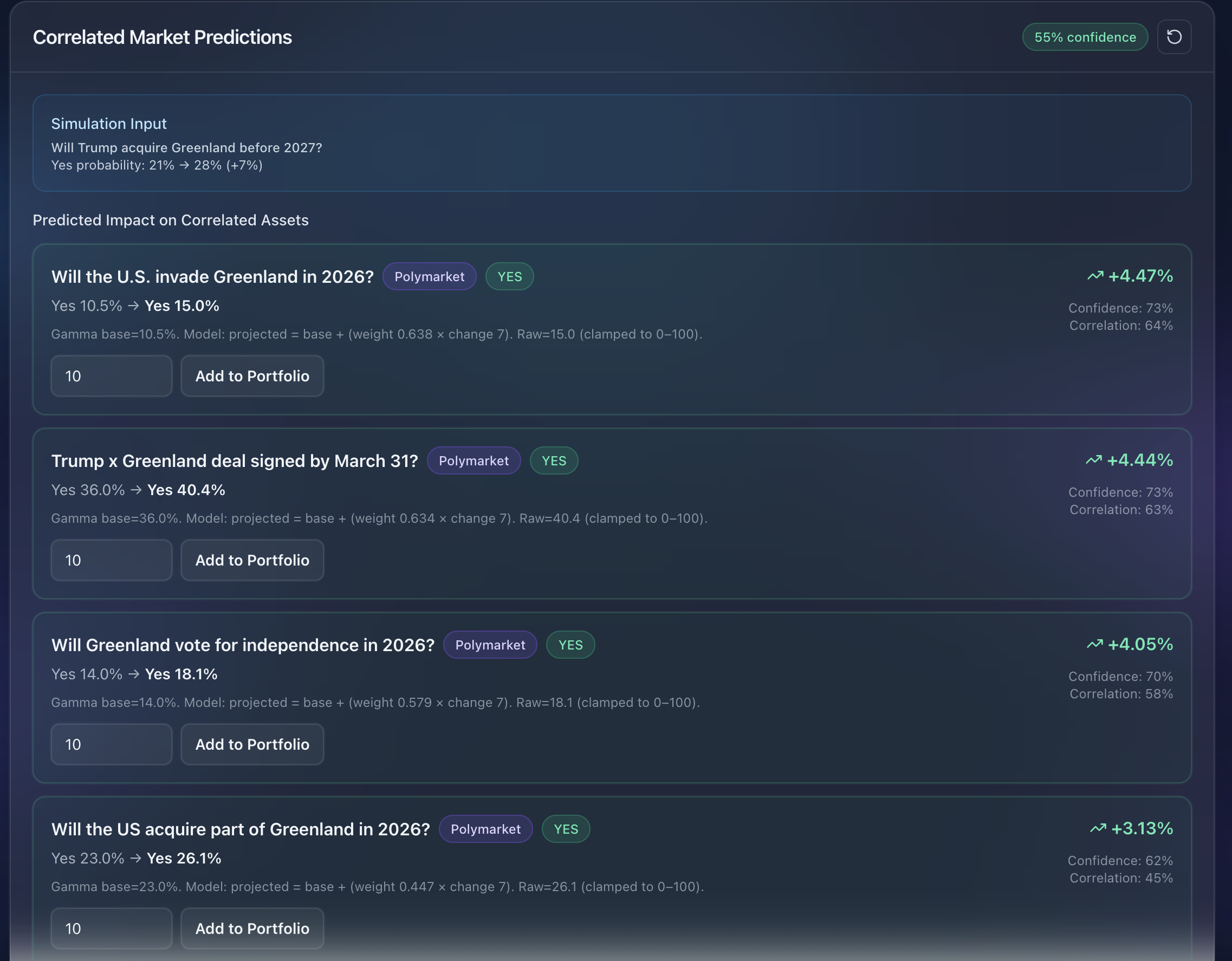Add the U.S. invade Greenland market to portfolio
1232x961 pixels.
click(252, 376)
